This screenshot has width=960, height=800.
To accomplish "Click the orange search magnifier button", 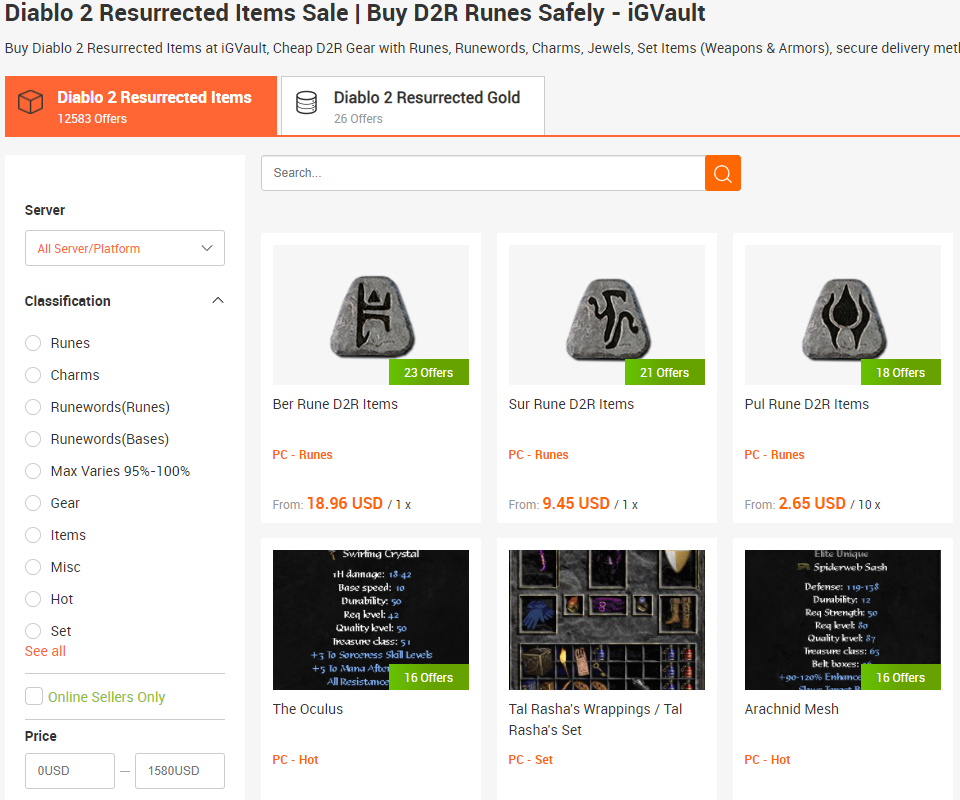I will (722, 173).
